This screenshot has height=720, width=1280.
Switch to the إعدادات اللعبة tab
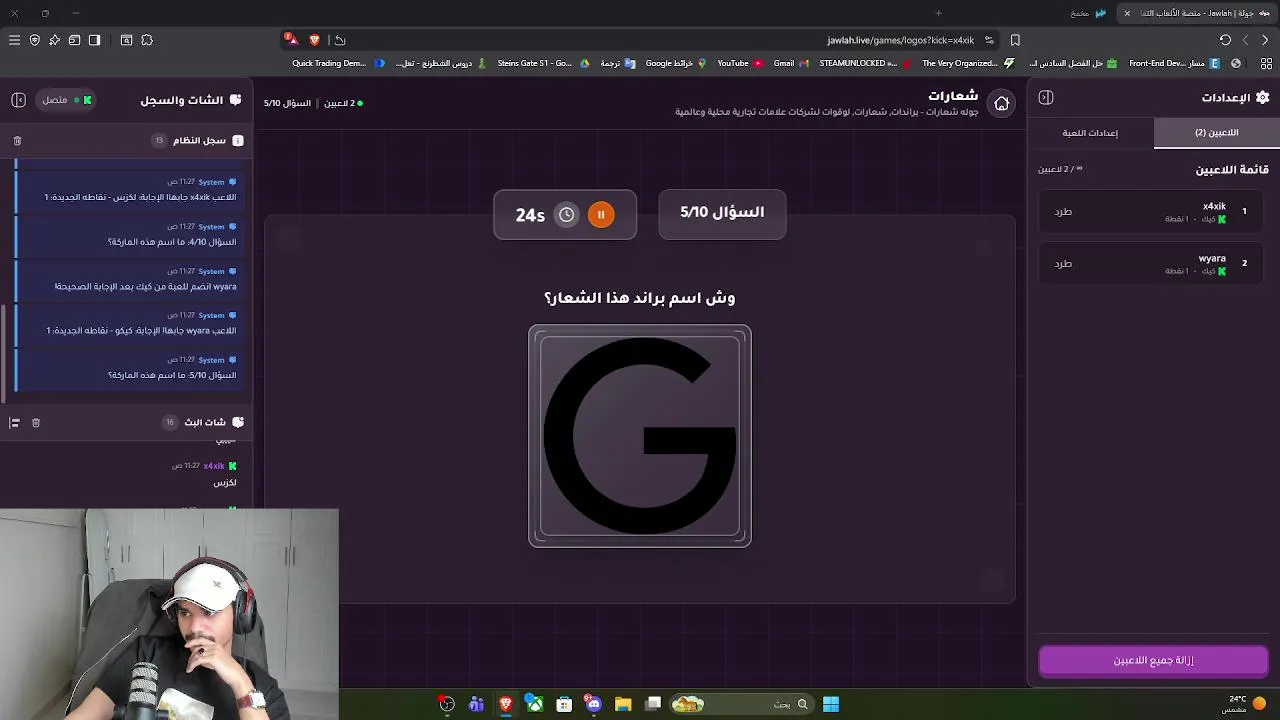point(1090,132)
